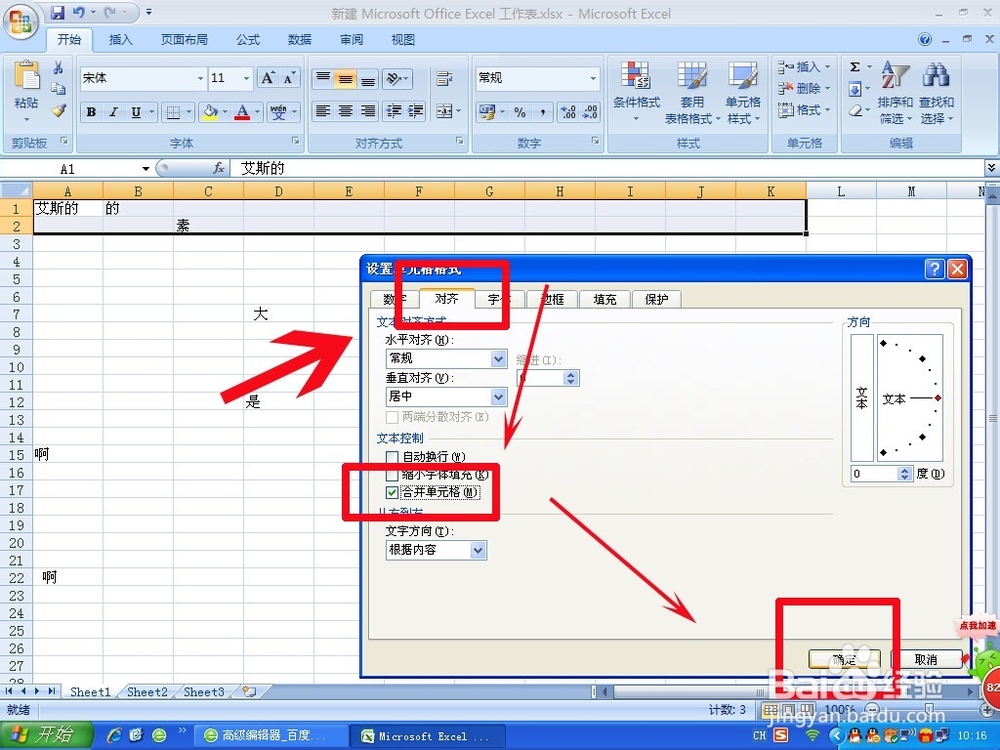Enable the 缩小字体填充 shrink to fit option
1000x750 pixels.
pyautogui.click(x=390, y=474)
